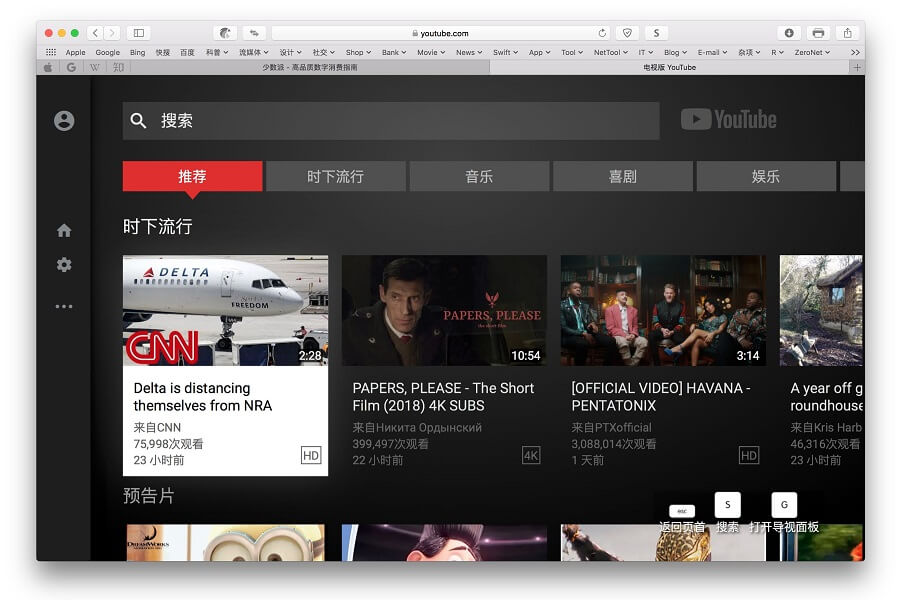Image resolution: width=900 pixels, height=600 pixels.
Task: Expand the Bank bookmarks folder
Action: click(x=394, y=52)
